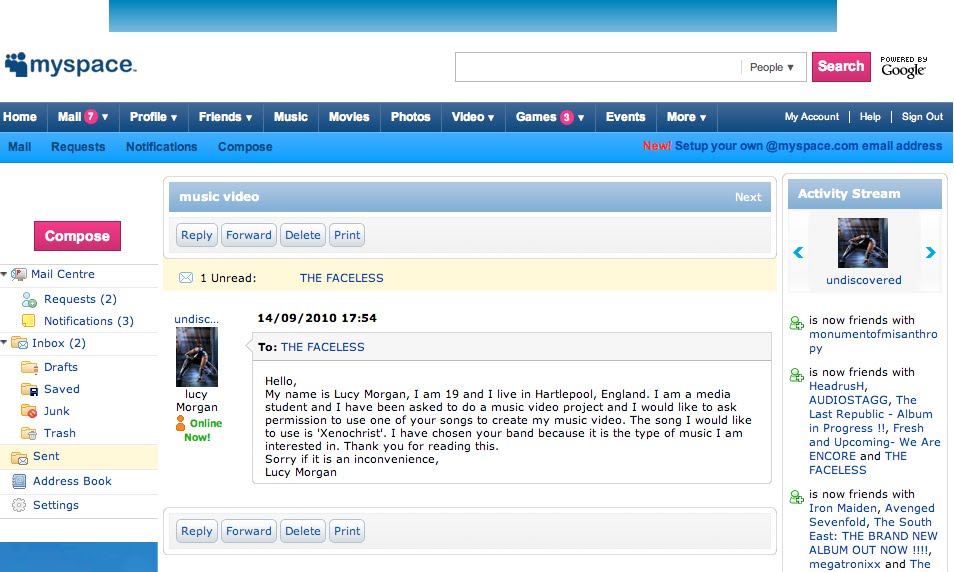Click the Games badge showing 3
The image size is (954, 572).
(x=566, y=117)
